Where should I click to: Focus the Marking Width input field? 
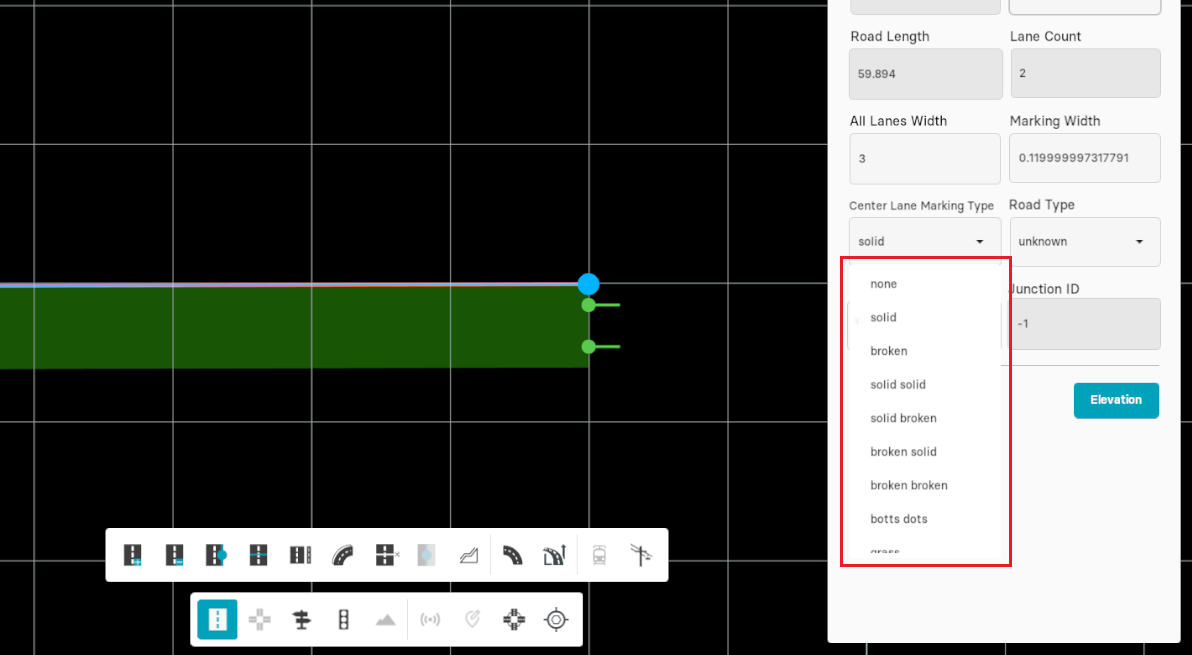click(1084, 158)
